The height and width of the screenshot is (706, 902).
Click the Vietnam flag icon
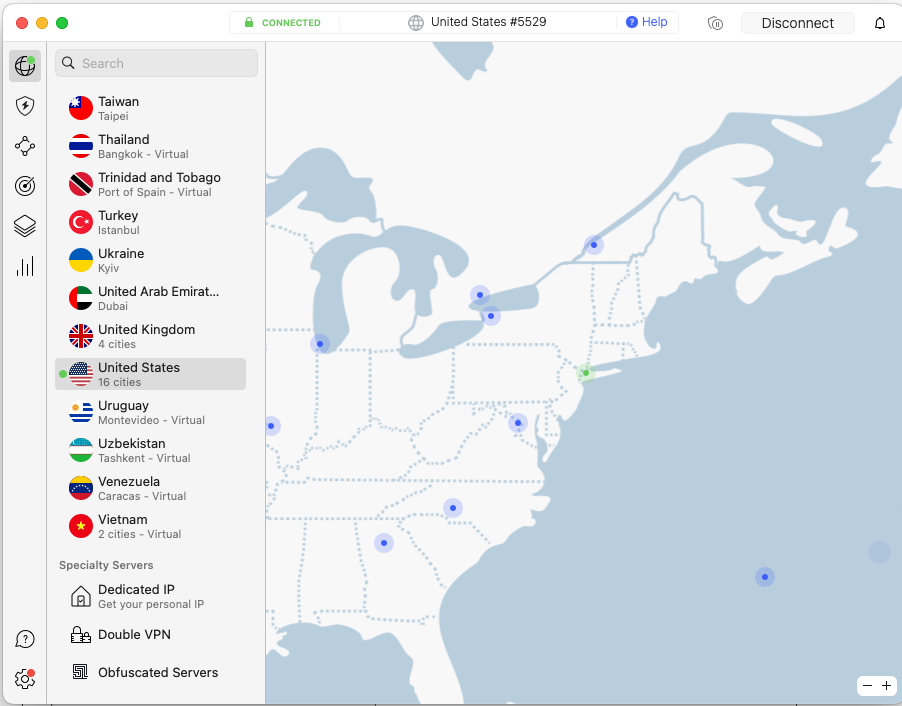pos(81,526)
